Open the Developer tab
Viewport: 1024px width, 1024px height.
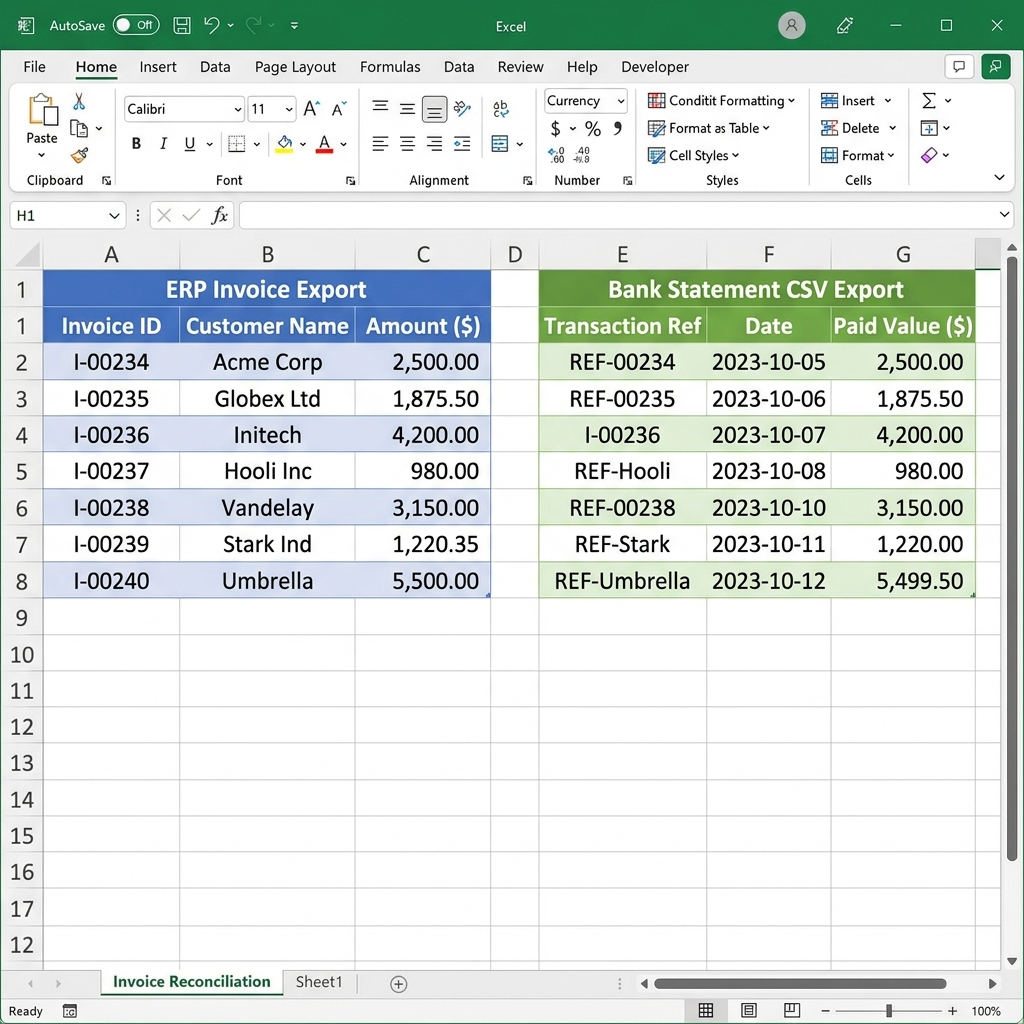[x=655, y=67]
